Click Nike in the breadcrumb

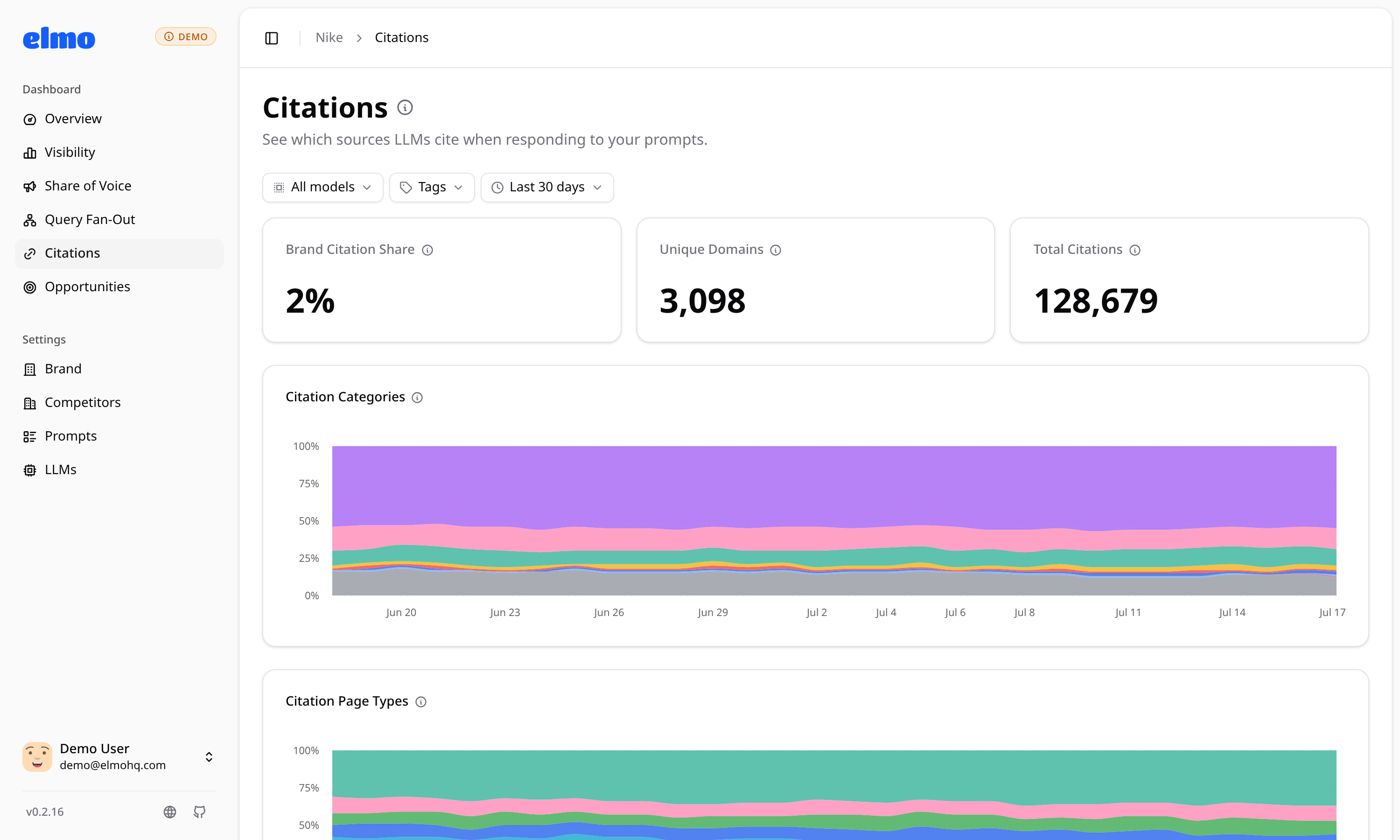pyautogui.click(x=329, y=37)
